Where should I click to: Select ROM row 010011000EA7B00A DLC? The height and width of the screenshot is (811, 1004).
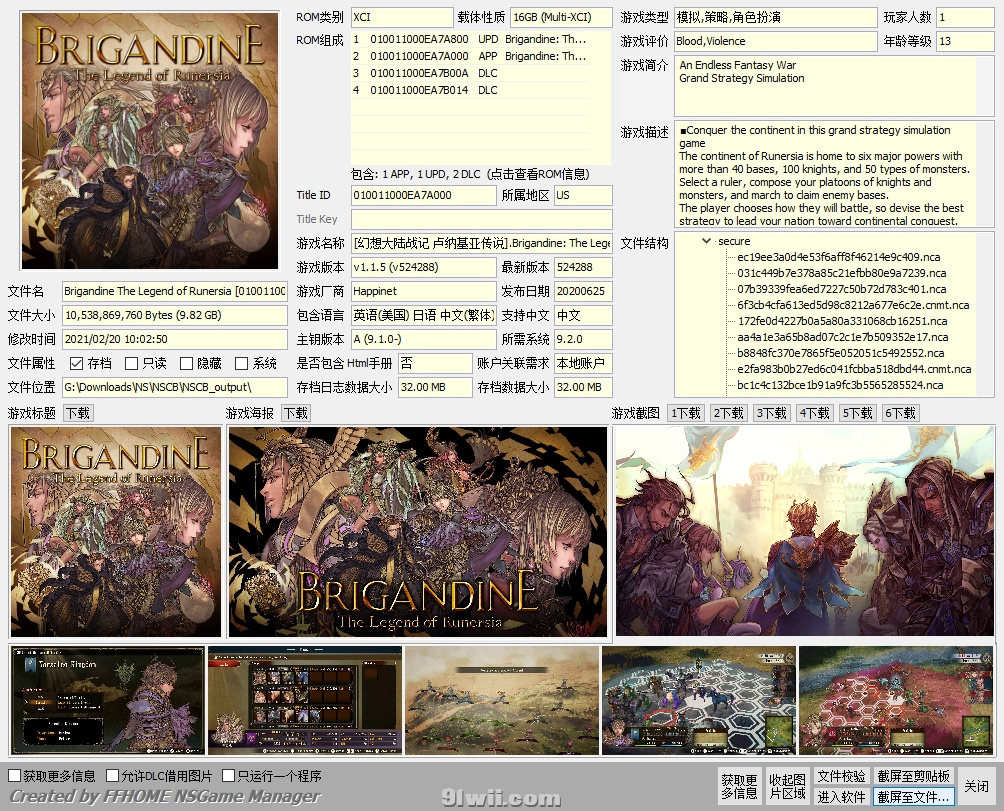[470, 73]
